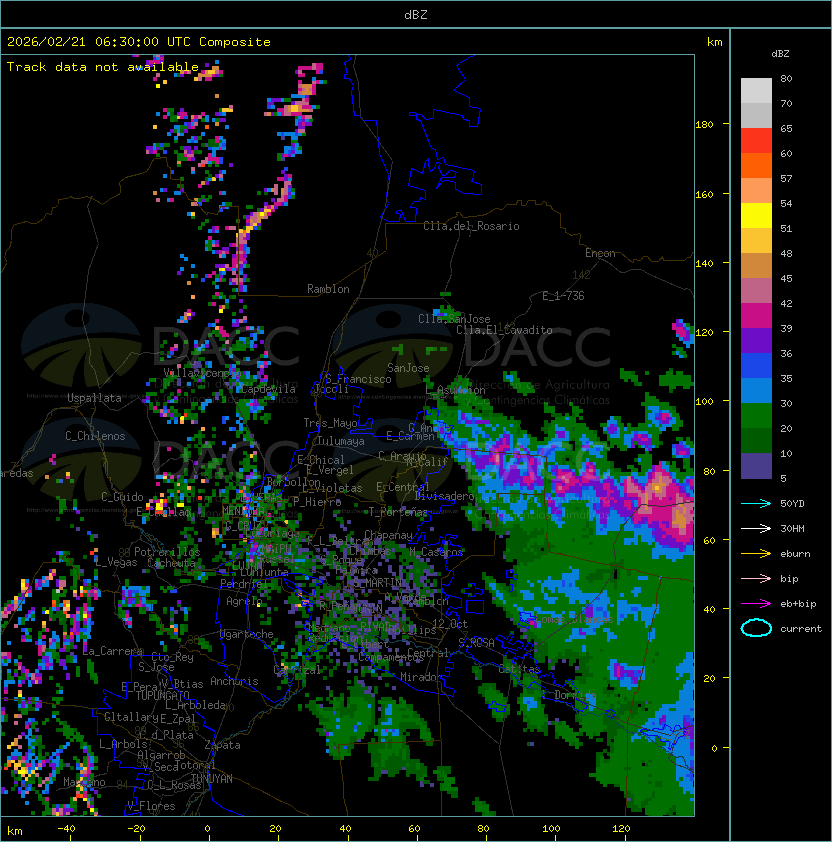Viewport: 832px width, 842px height.
Task: Click the 'Clla.del_Rosario' place label
Action: coord(471,226)
